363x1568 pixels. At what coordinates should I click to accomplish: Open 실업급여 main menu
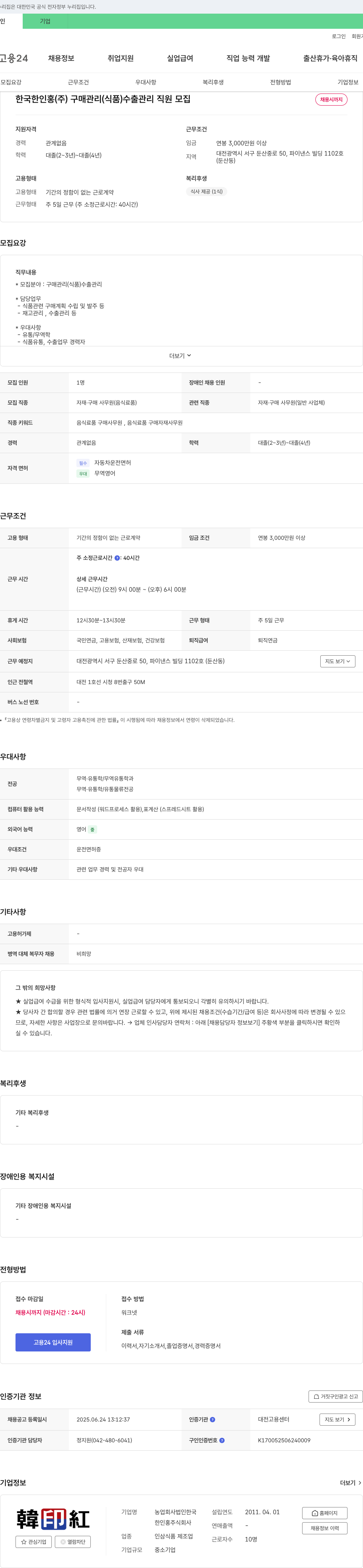coord(180,58)
